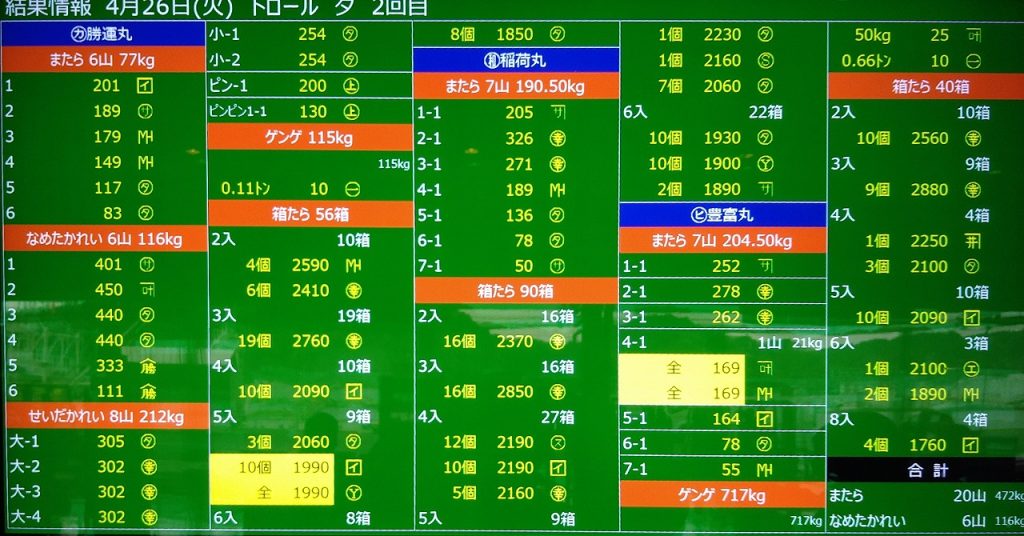Click the buyer mark on the 大-1 row
Viewport: 1024px width, 536px height.
[x=144, y=441]
